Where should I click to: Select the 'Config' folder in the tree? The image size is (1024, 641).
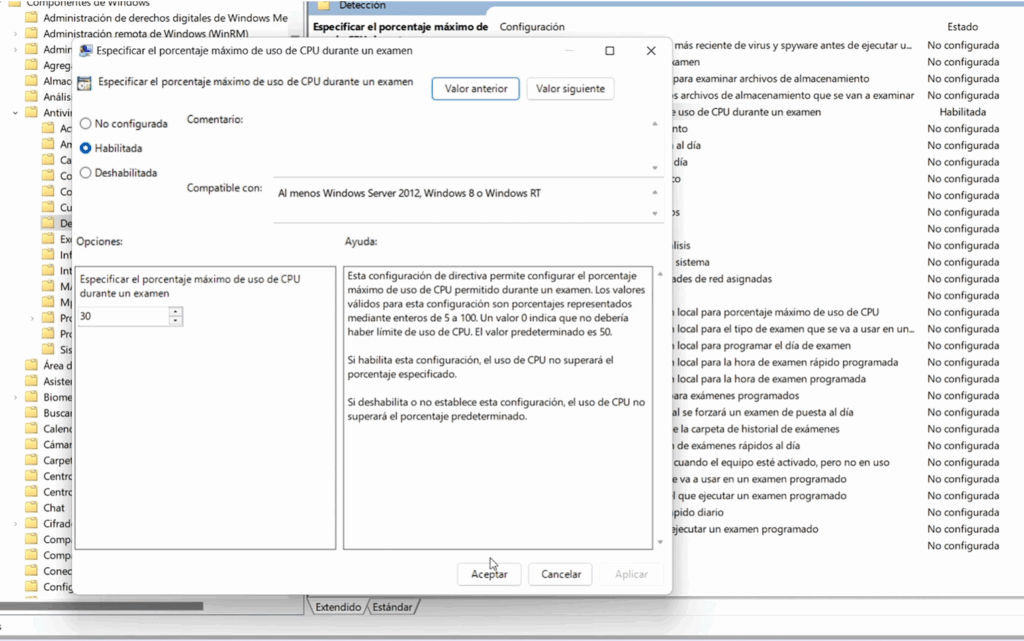[57, 587]
